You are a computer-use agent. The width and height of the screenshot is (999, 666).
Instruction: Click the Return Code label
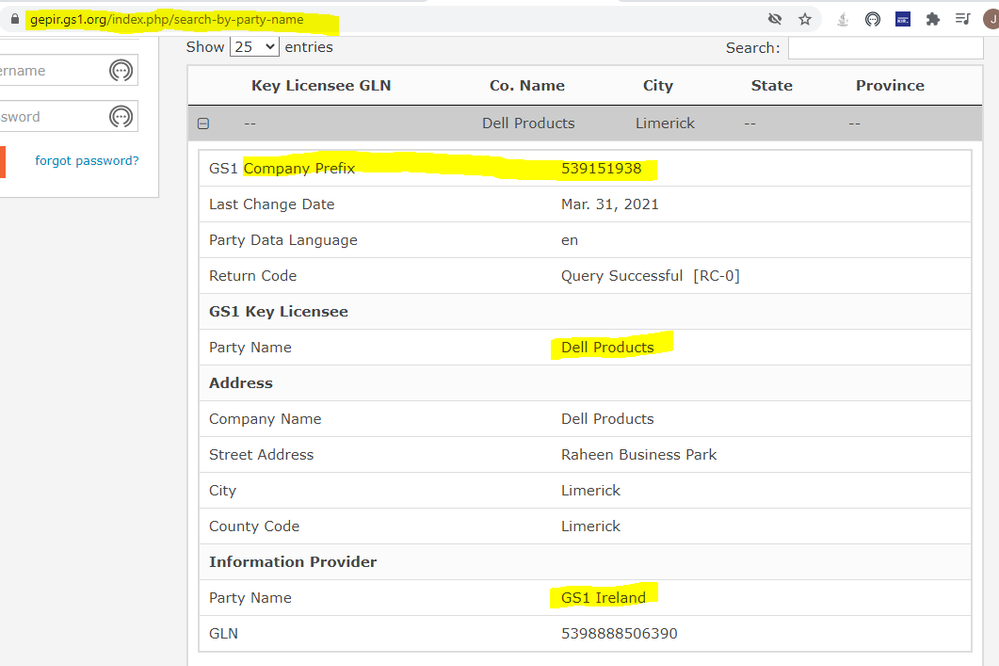[x=253, y=276]
